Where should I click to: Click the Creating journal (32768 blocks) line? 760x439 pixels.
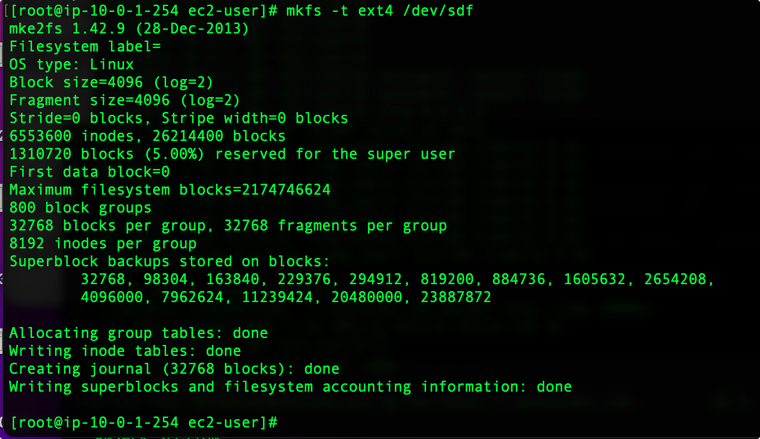click(174, 368)
